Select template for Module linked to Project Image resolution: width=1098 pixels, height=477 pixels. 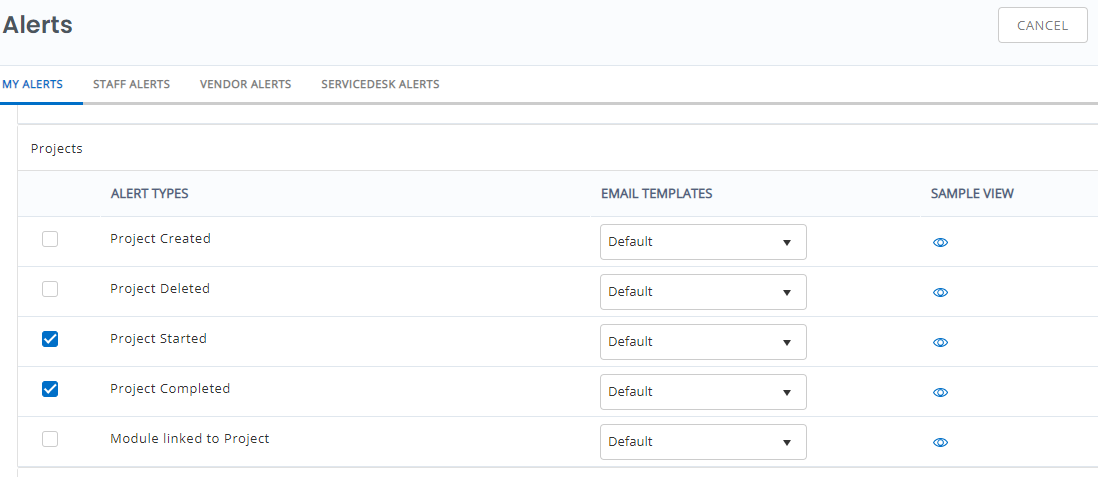pyautogui.click(x=703, y=442)
